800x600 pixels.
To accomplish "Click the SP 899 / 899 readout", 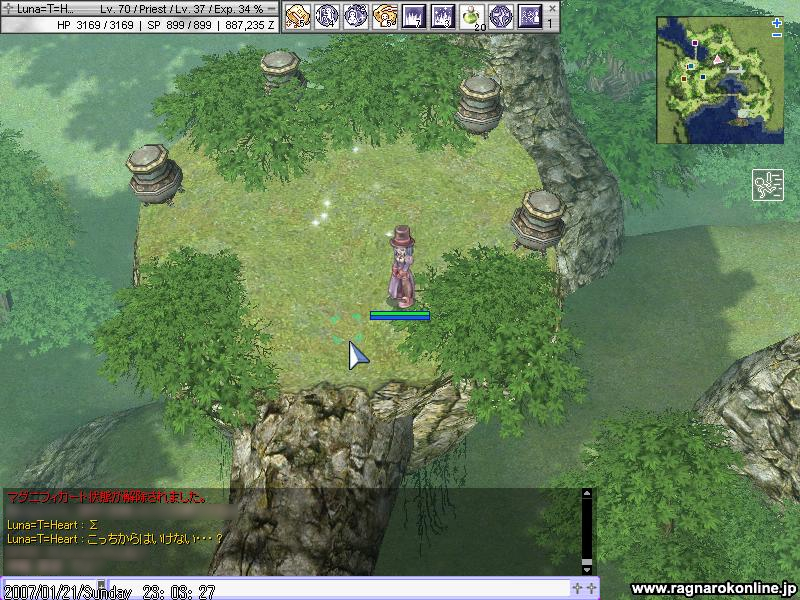I will [x=179, y=24].
